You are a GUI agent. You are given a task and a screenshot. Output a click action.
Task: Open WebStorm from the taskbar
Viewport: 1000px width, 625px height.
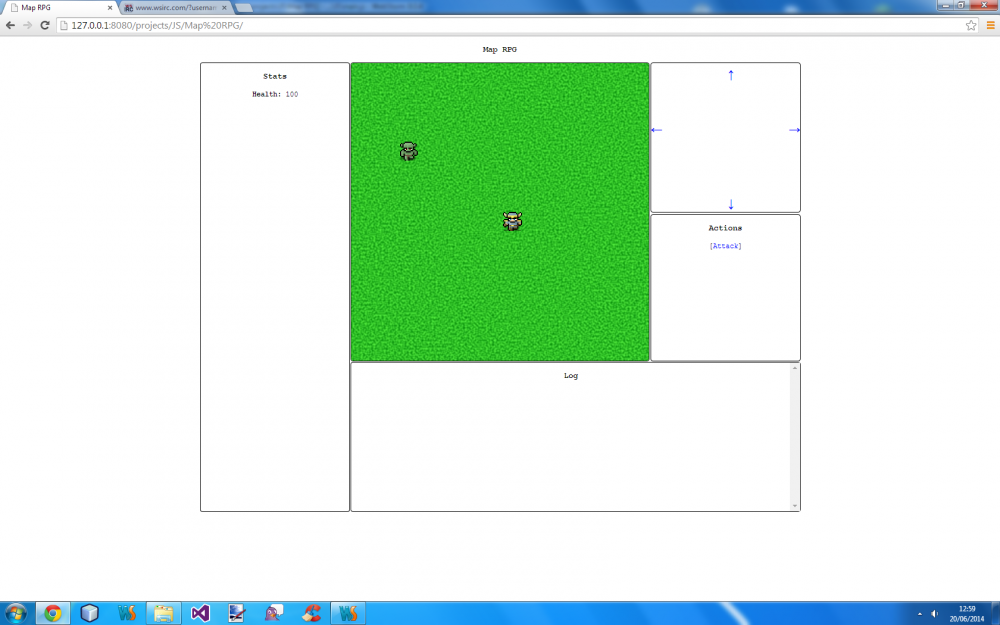click(x=126, y=612)
